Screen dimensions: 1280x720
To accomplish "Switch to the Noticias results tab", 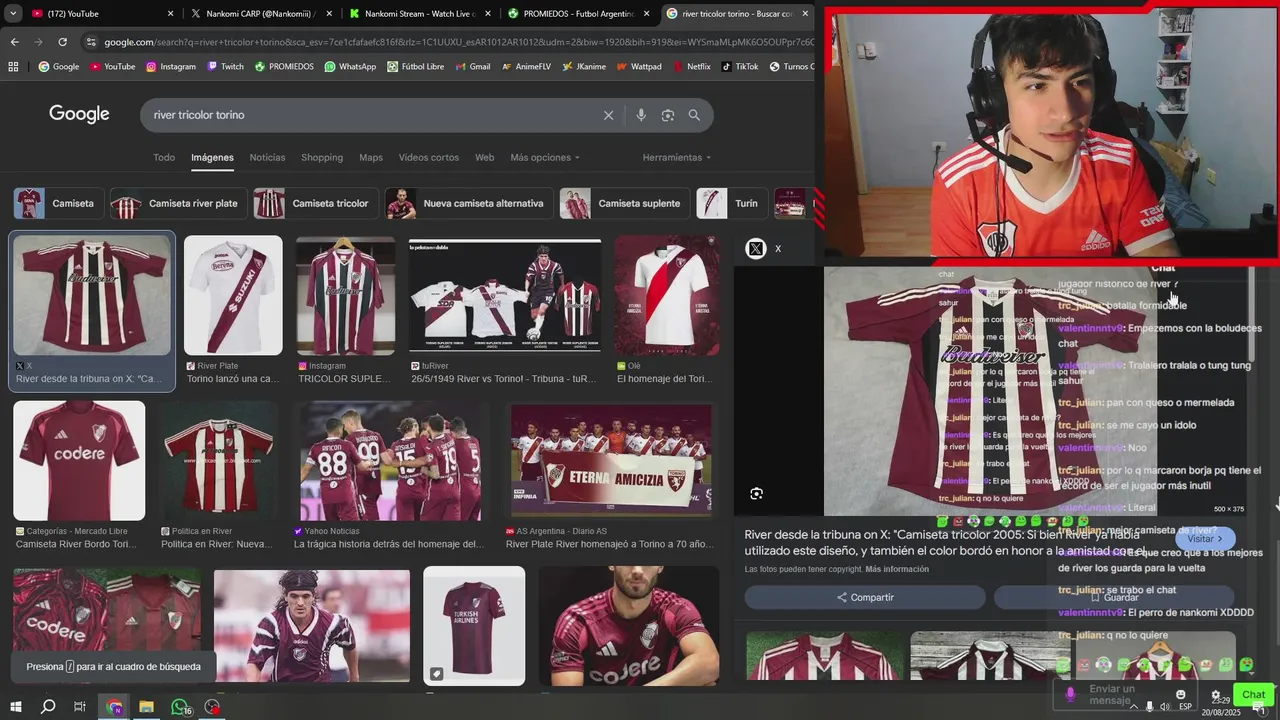I will click(x=267, y=157).
